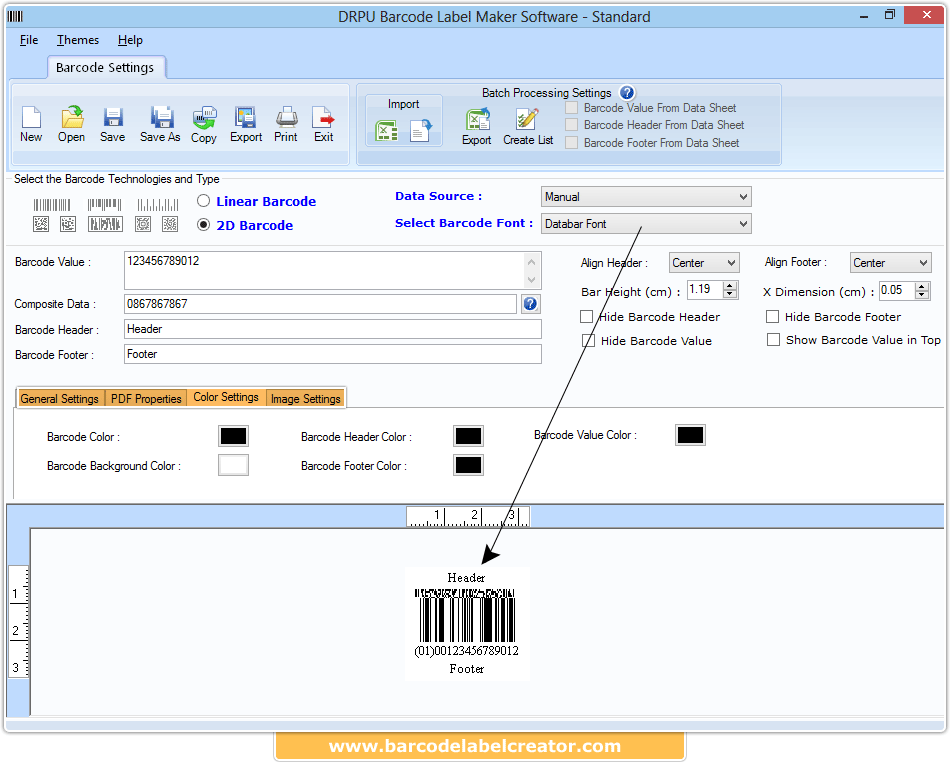Viewport: 950px width, 762px height.
Task: Click the Export icon in the file toolbar
Action: coord(245,118)
